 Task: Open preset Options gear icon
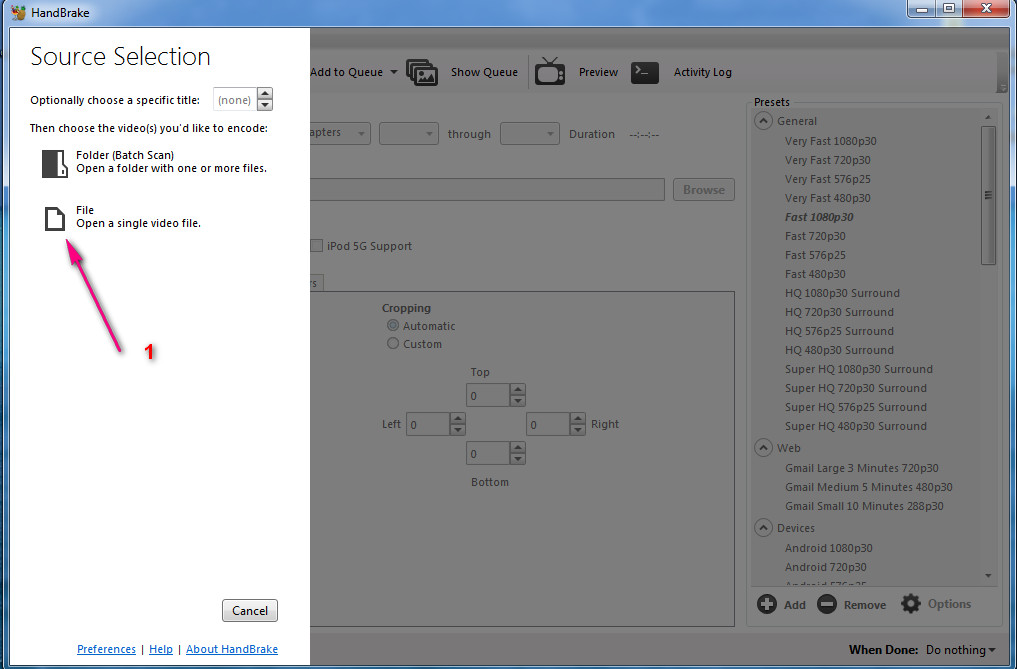pyautogui.click(x=911, y=603)
